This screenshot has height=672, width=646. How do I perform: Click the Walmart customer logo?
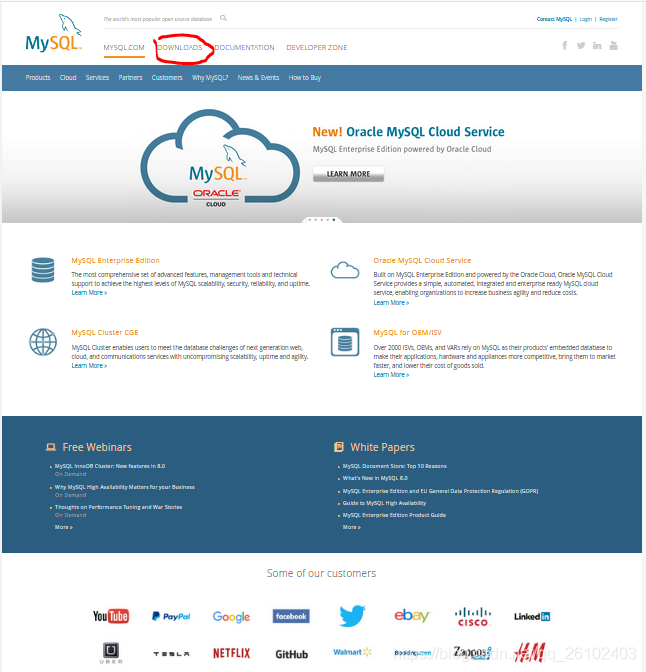point(352,652)
